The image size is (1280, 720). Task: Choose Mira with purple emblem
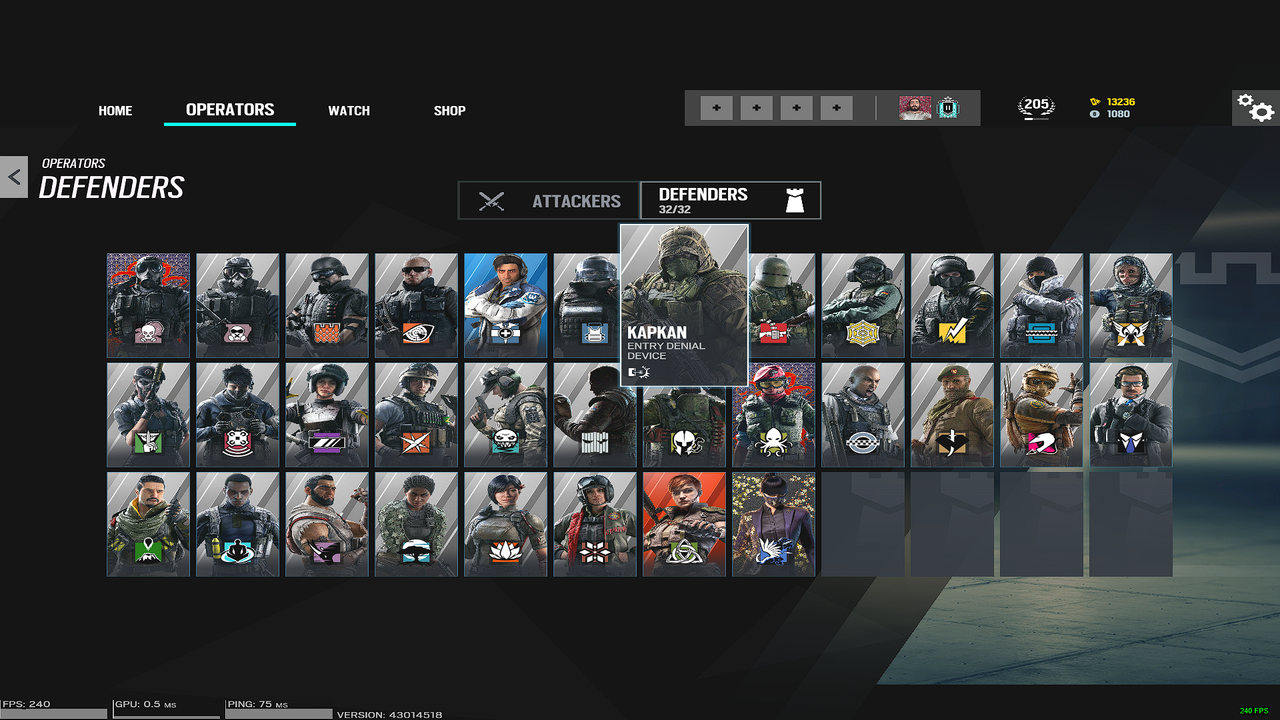[326, 415]
